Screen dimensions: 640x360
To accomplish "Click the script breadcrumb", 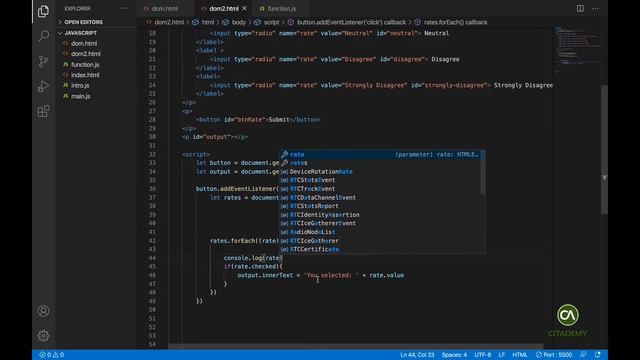I will tap(267, 22).
